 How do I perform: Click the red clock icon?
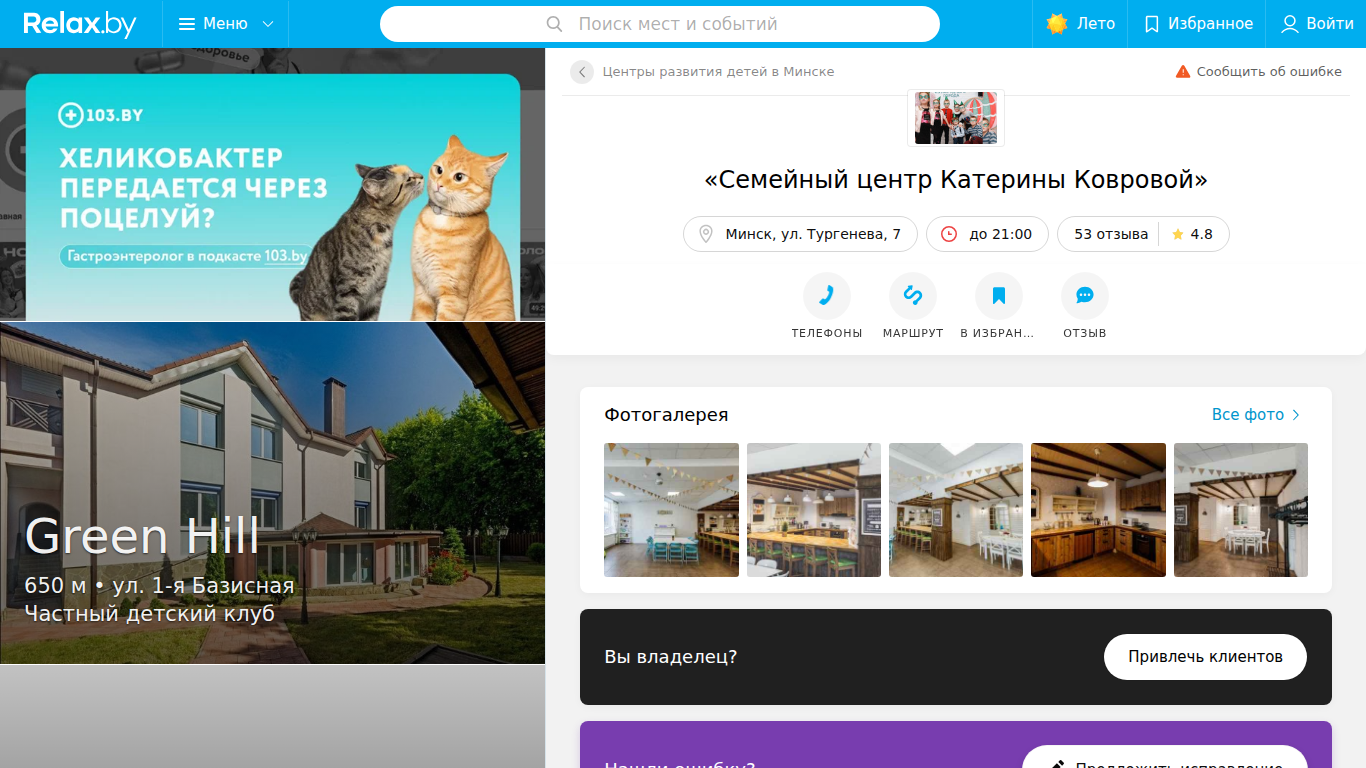[x=949, y=234]
